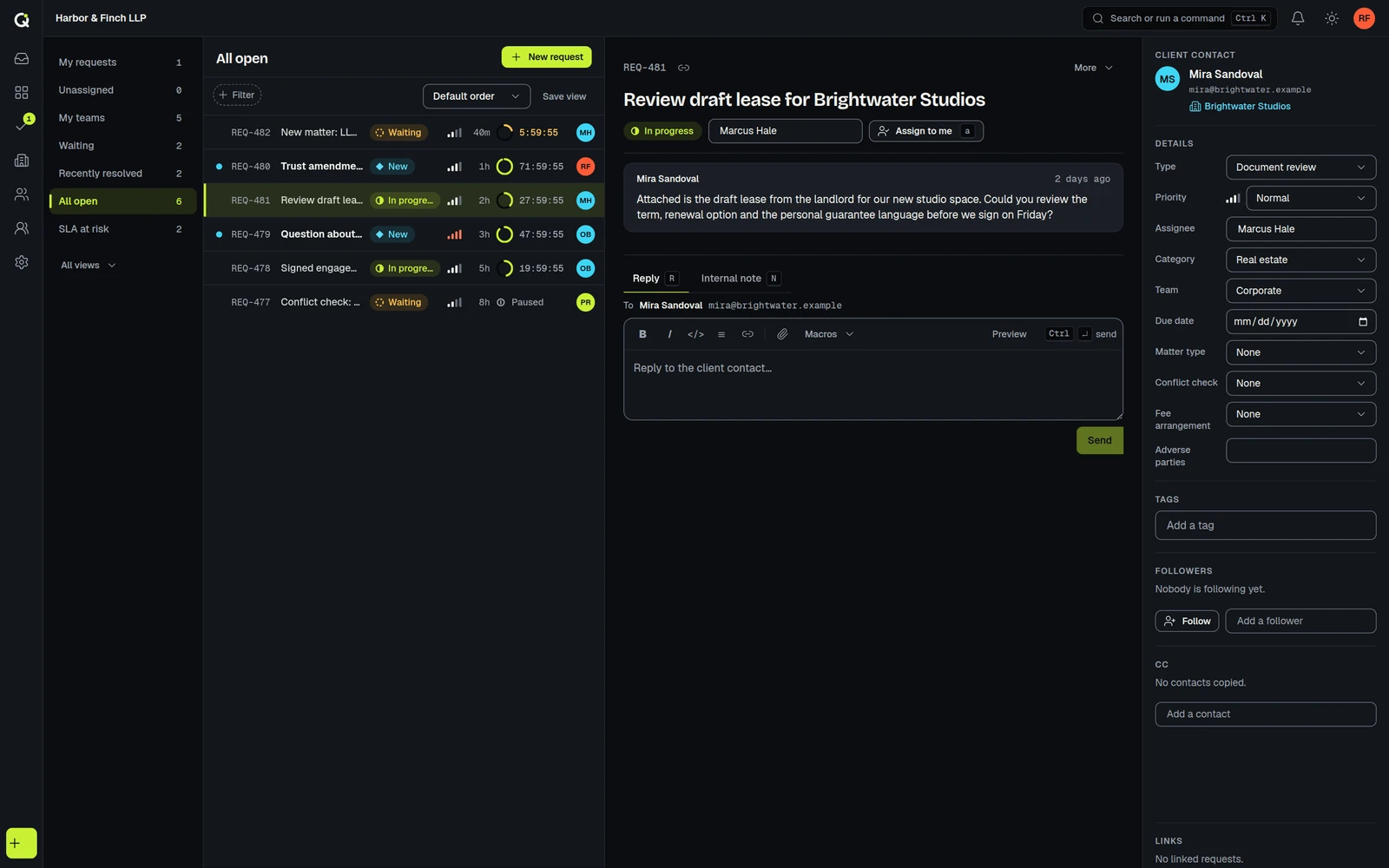Toggle the light/dark theme sun icon
Screen dimensions: 1389x868
[x=1332, y=18]
